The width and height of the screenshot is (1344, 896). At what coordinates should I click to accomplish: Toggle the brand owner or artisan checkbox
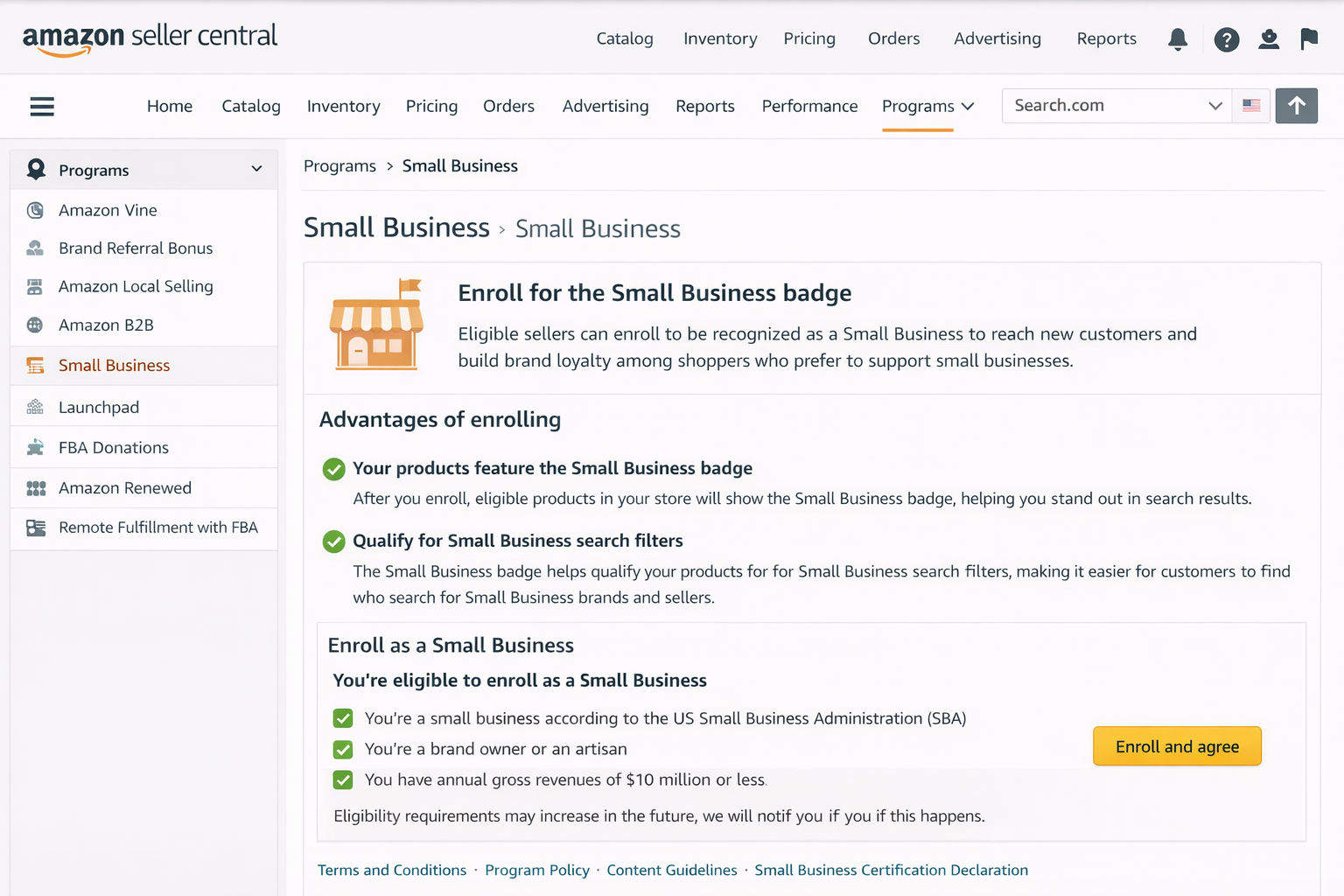(x=343, y=749)
